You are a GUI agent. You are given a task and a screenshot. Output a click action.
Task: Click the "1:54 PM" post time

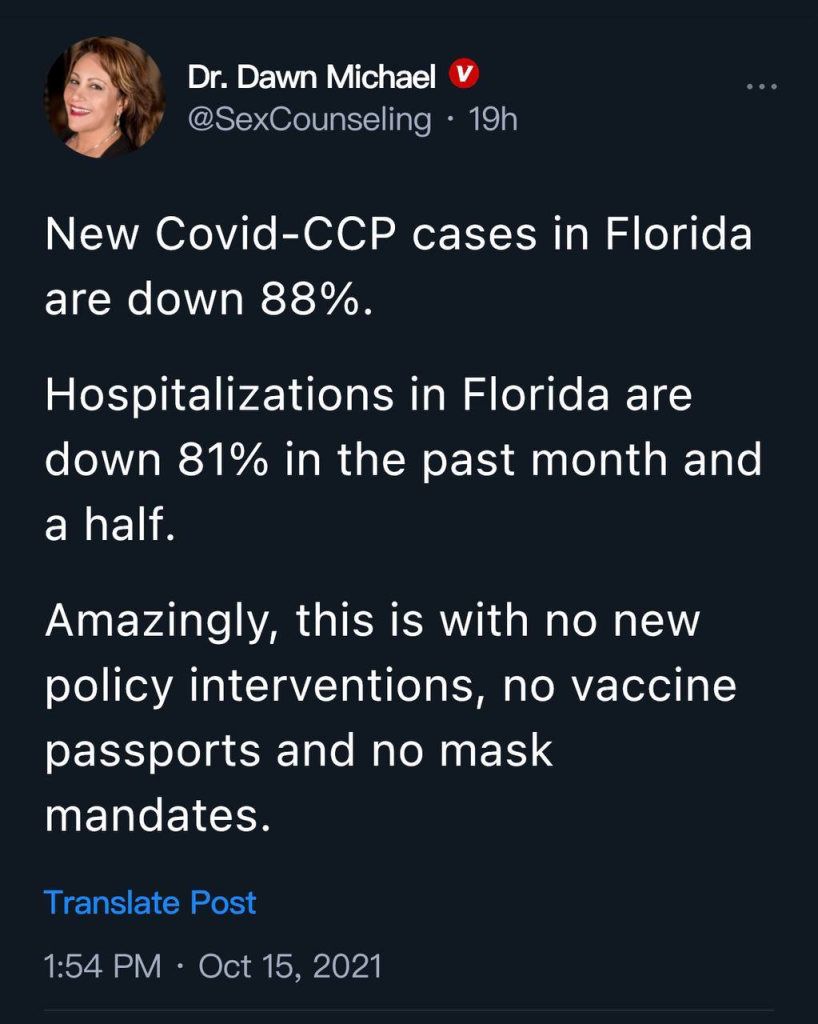coord(102,967)
